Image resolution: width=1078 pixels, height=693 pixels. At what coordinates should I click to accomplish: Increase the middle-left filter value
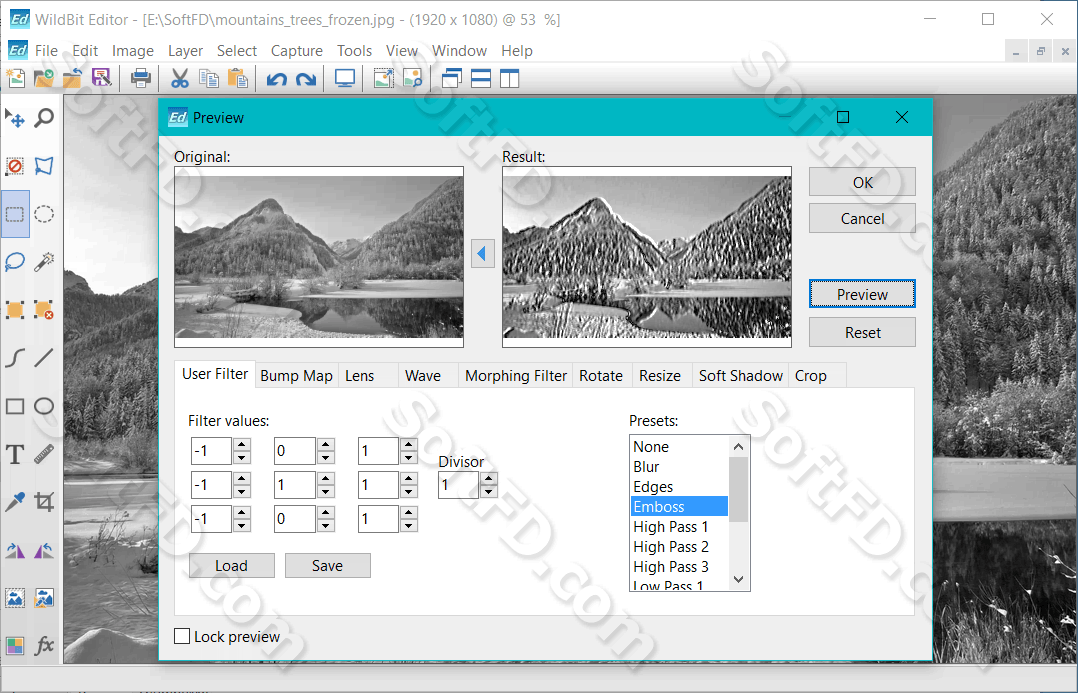point(241,478)
